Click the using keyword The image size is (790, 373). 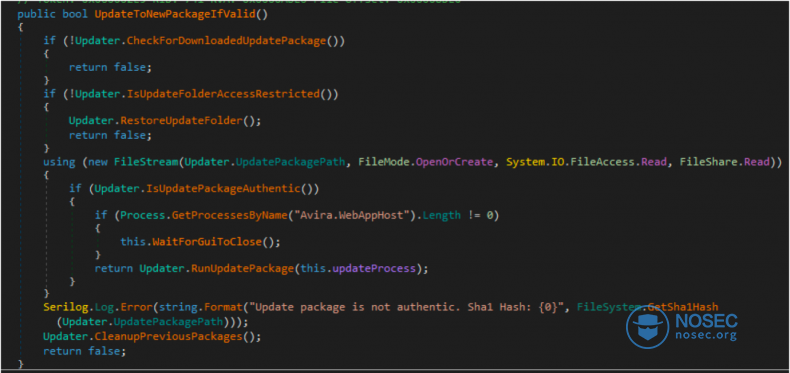[x=59, y=162]
